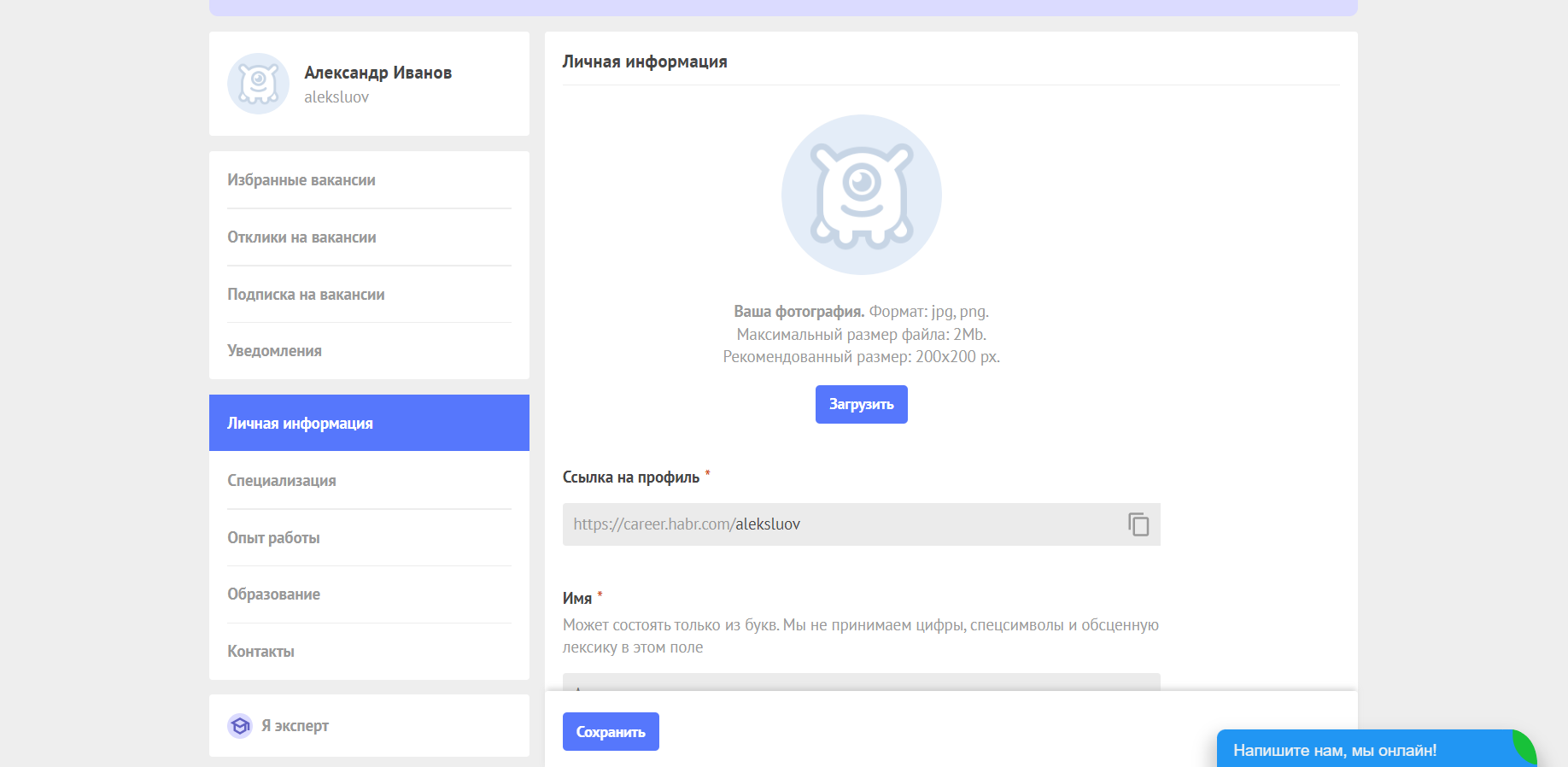The image size is (1568, 767).
Task: Click the small user avatar in sidebar
Action: (x=258, y=84)
